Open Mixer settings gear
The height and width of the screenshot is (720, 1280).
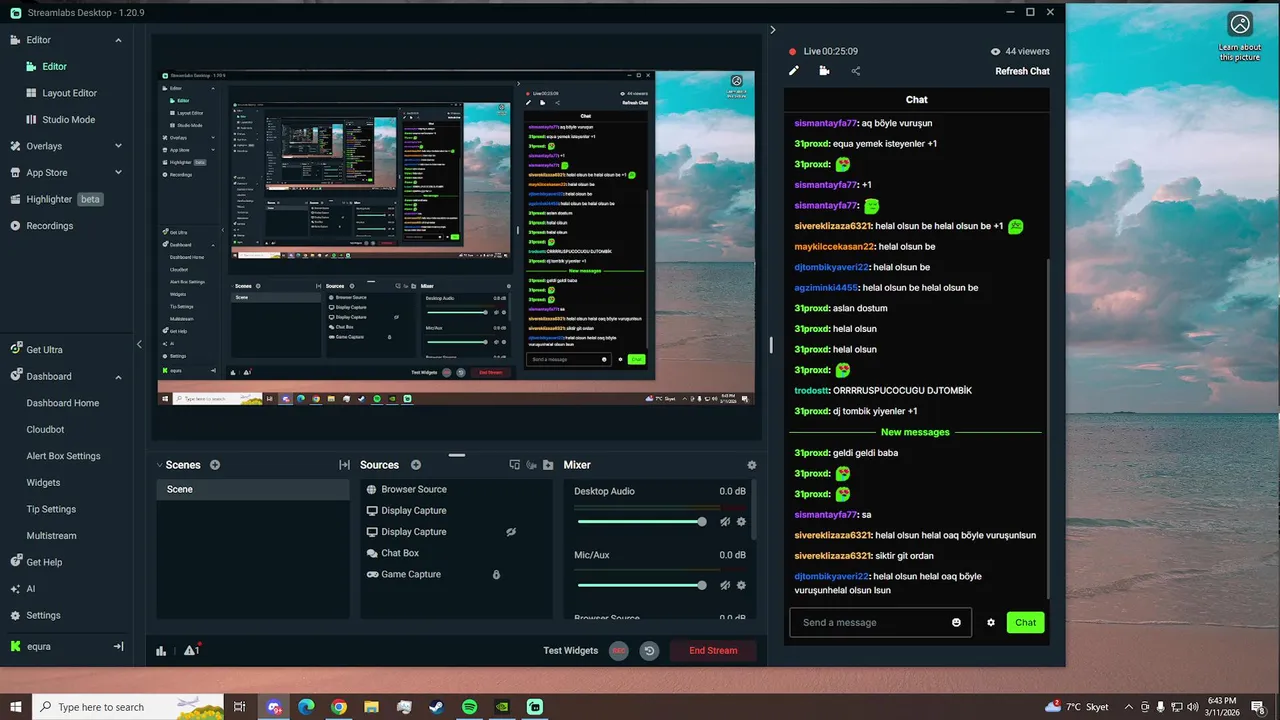tap(752, 465)
